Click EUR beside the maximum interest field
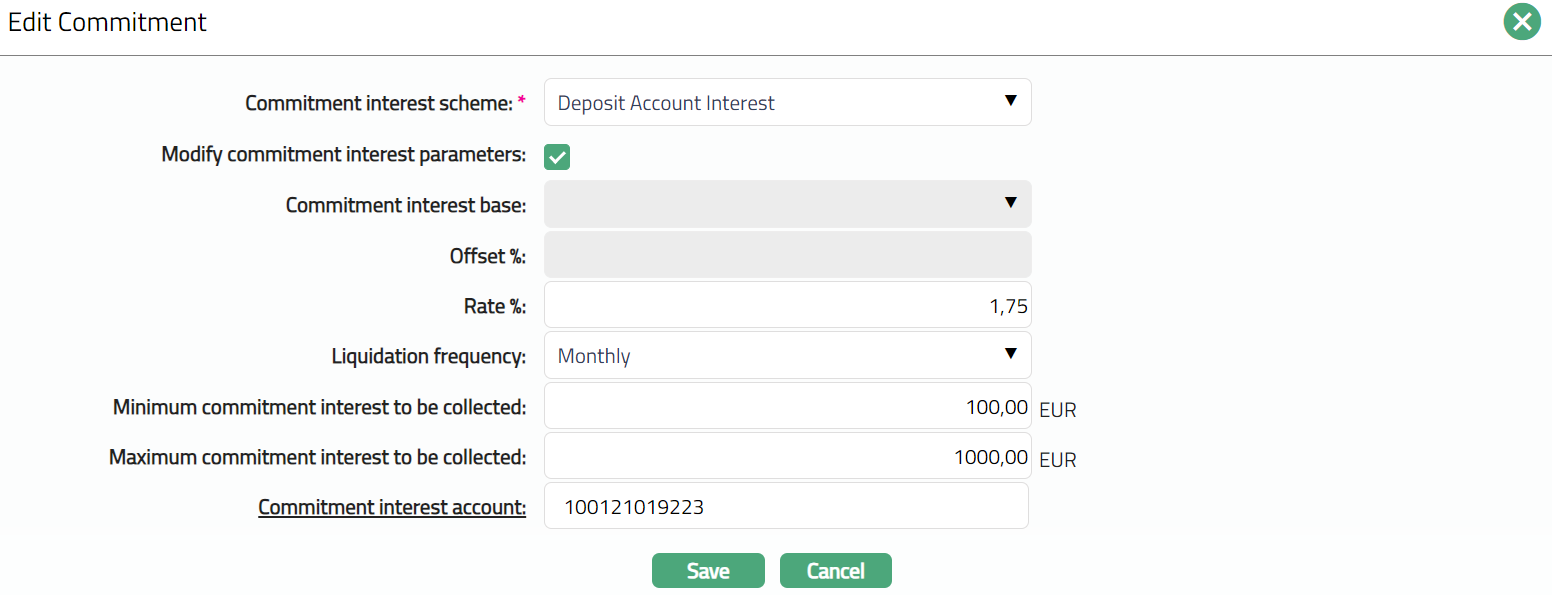 pos(1057,460)
